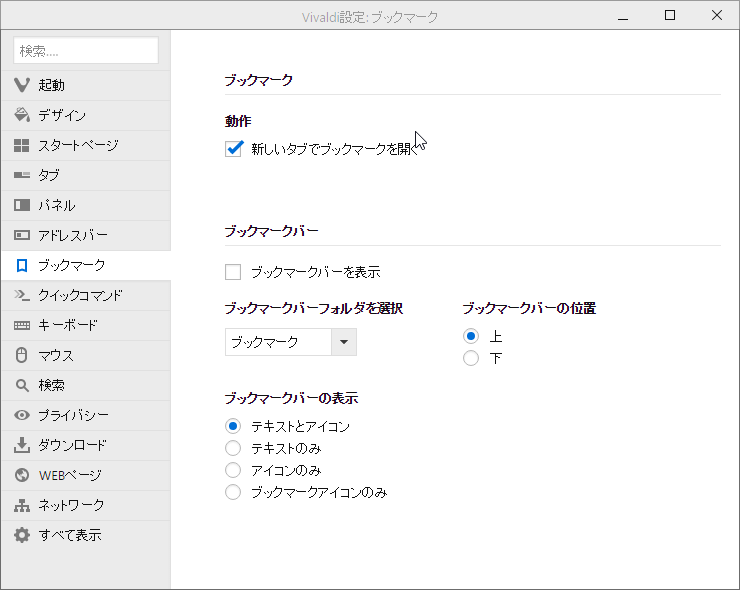Go to キーボード settings
740x590 pixels.
click(86, 325)
